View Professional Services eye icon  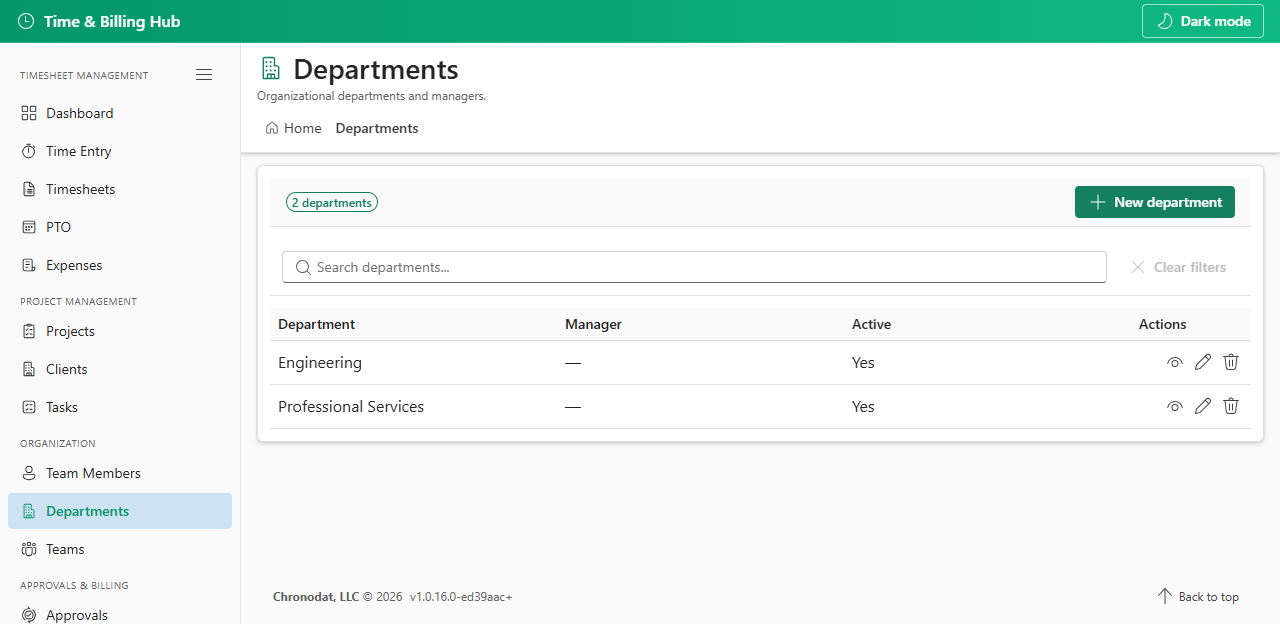[x=1175, y=406]
